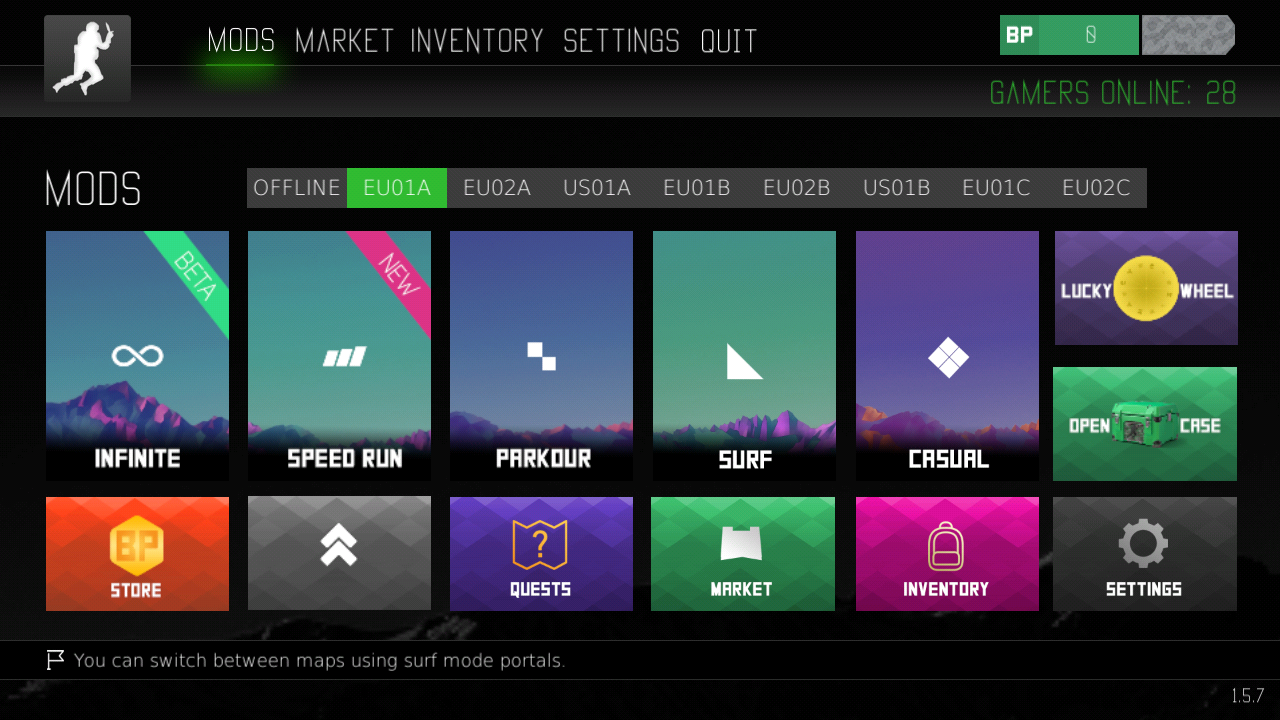The height and width of the screenshot is (720, 1280).
Task: Open the Settings gear tile
Action: [1145, 554]
